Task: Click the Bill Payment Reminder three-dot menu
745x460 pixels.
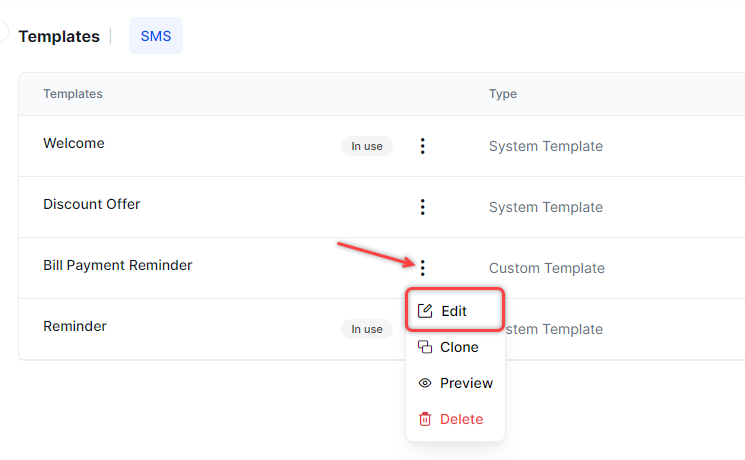Action: coord(423,268)
